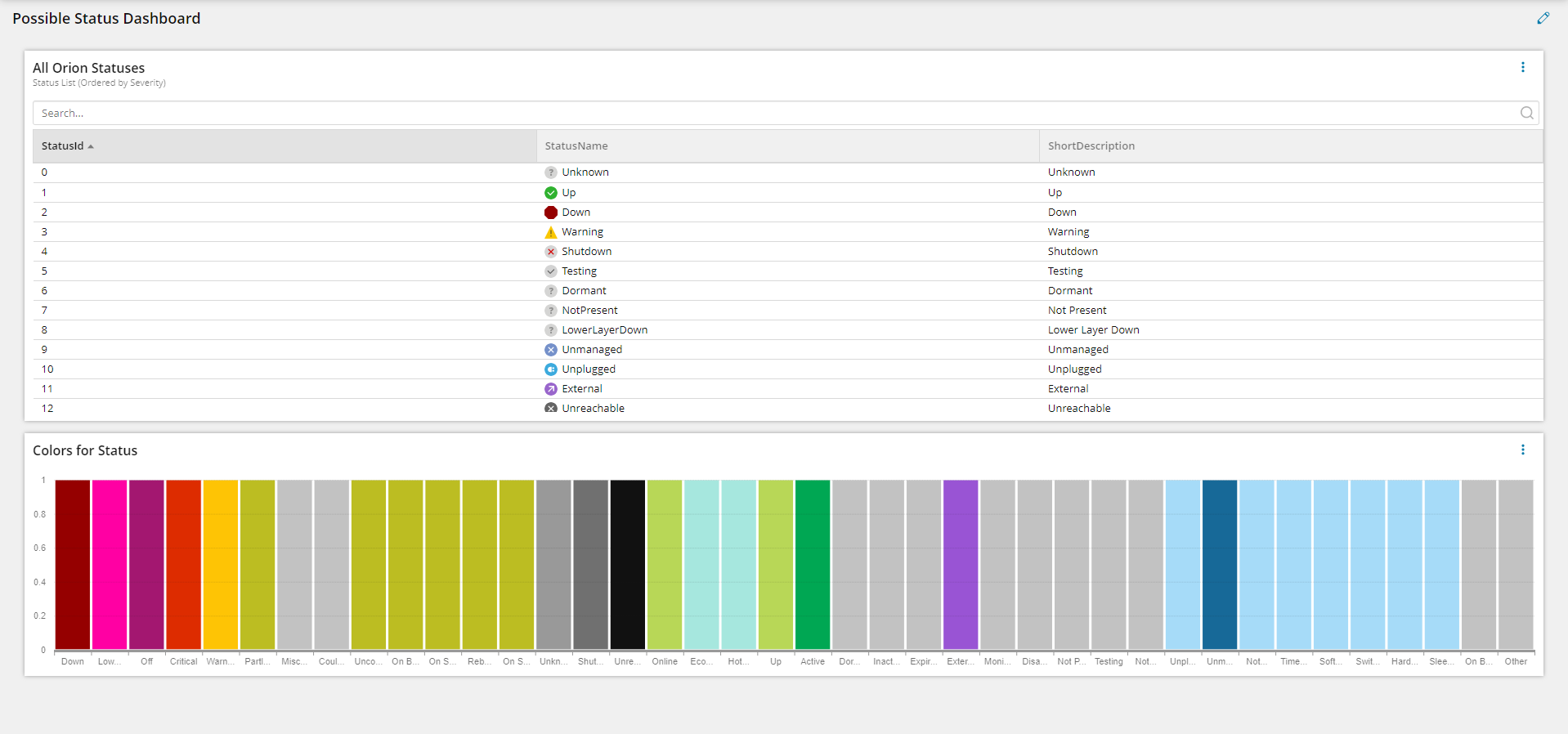Click the green Up status icon
This screenshot has width=1568, height=734.
click(551, 193)
